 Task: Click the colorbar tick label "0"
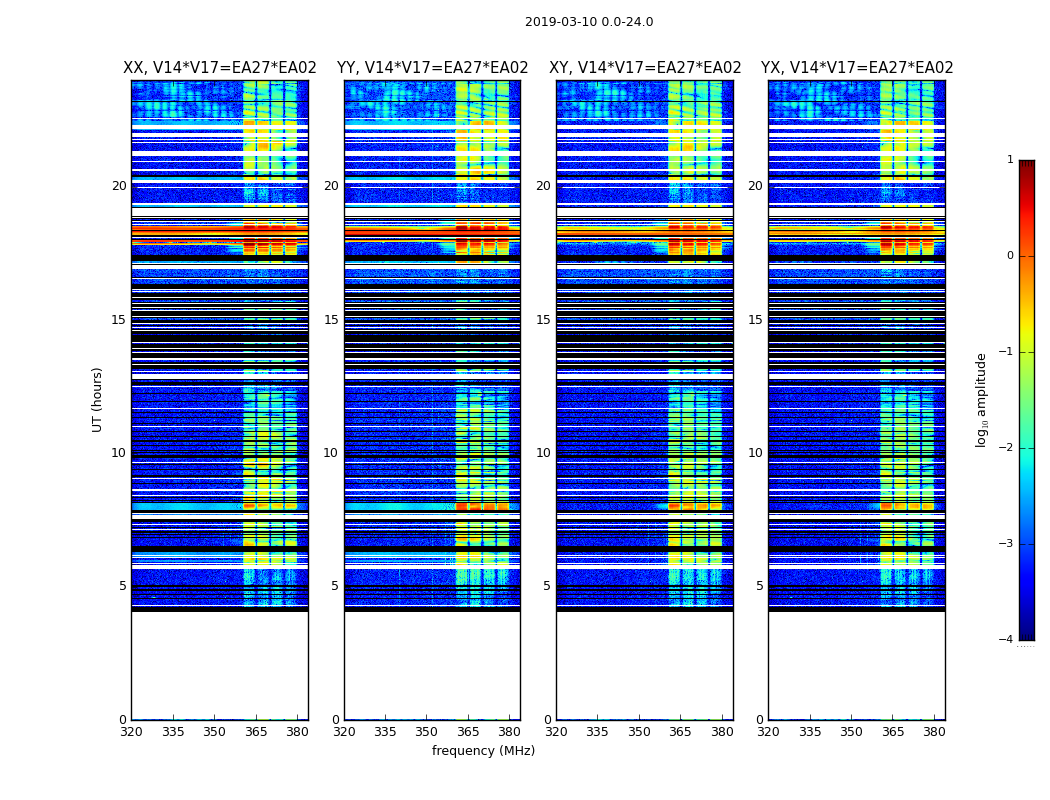point(1009,256)
